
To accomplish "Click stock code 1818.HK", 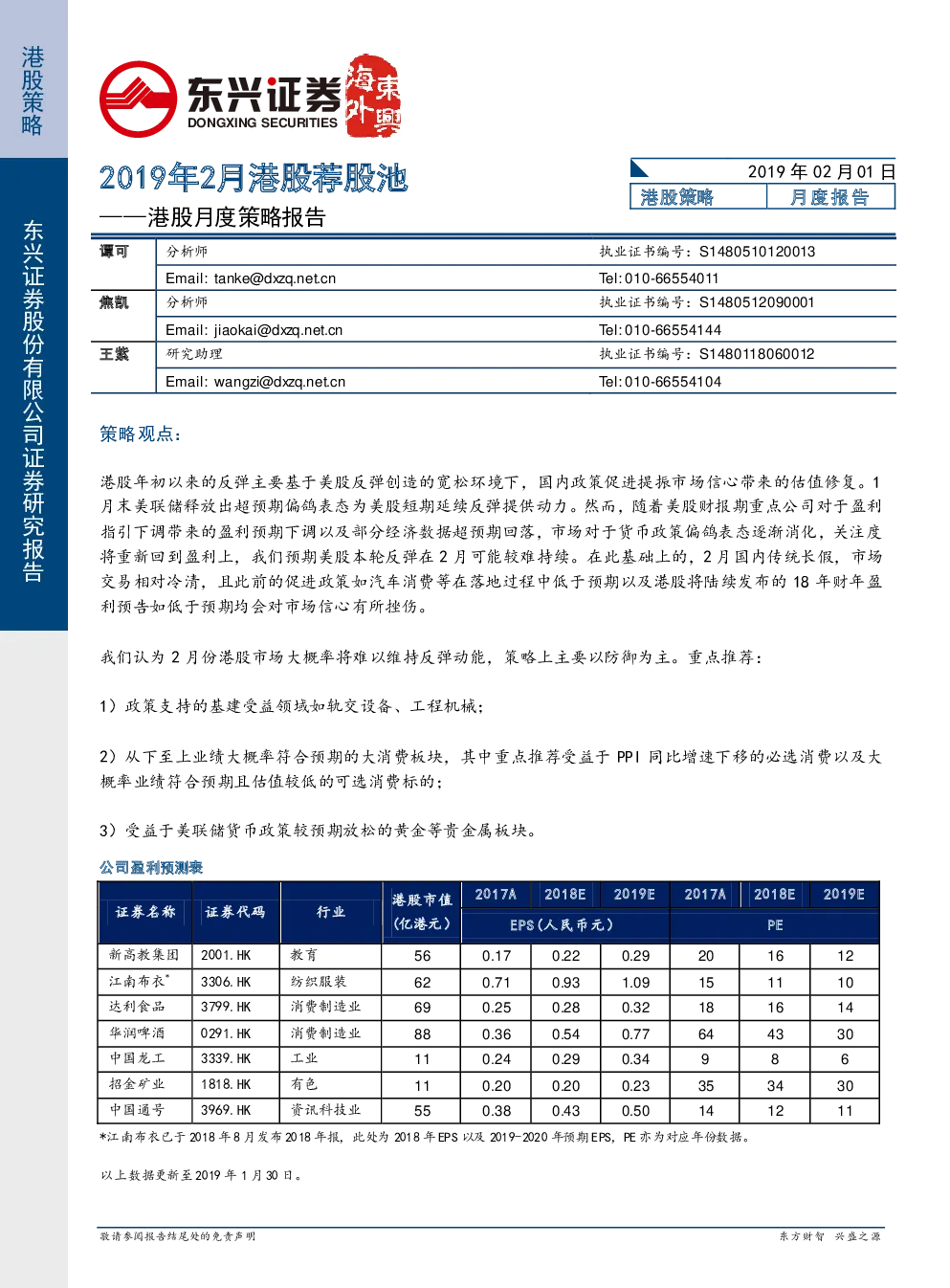I will coord(226,1085).
